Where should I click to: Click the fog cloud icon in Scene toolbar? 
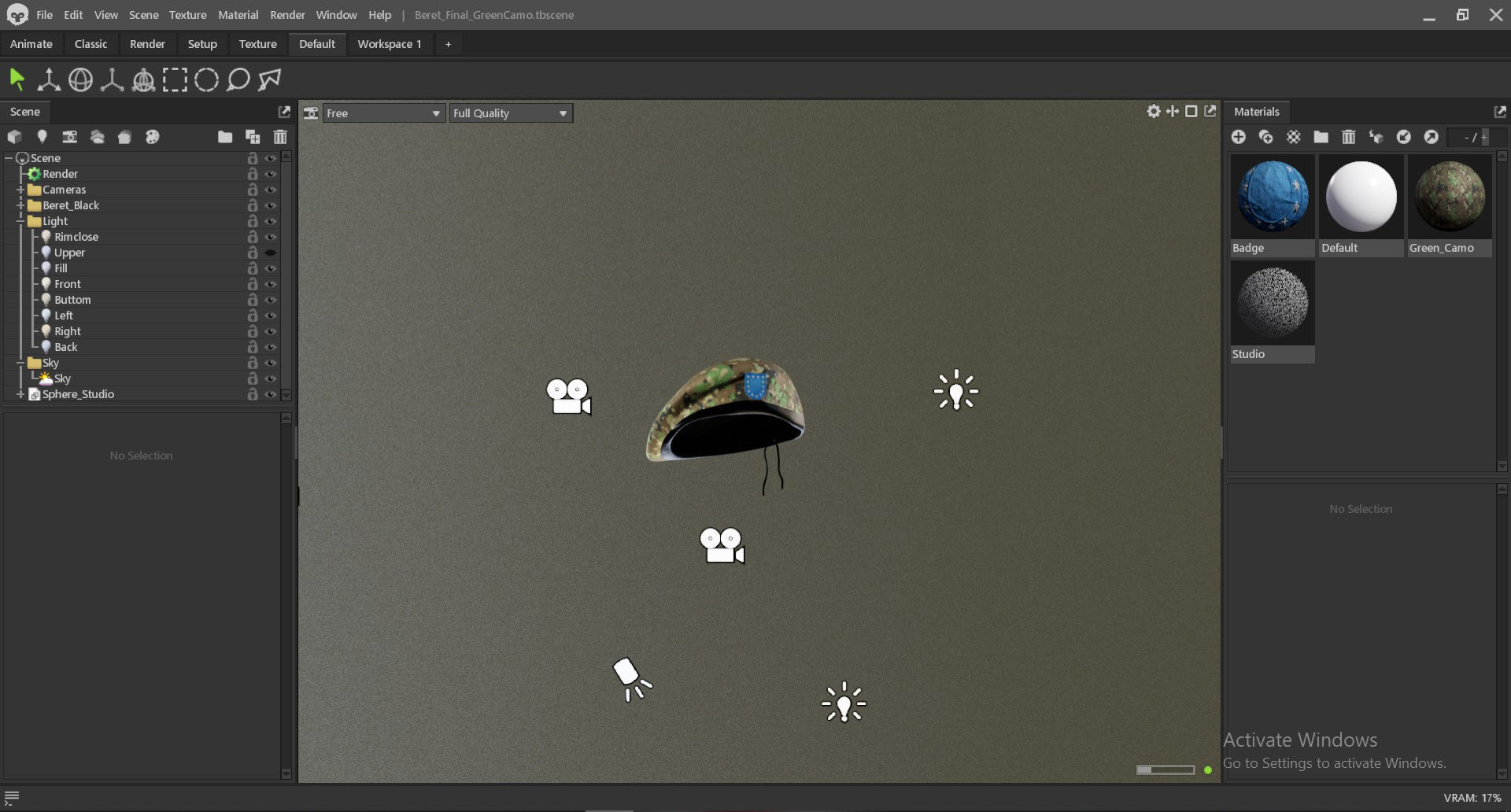pyautogui.click(x=97, y=137)
